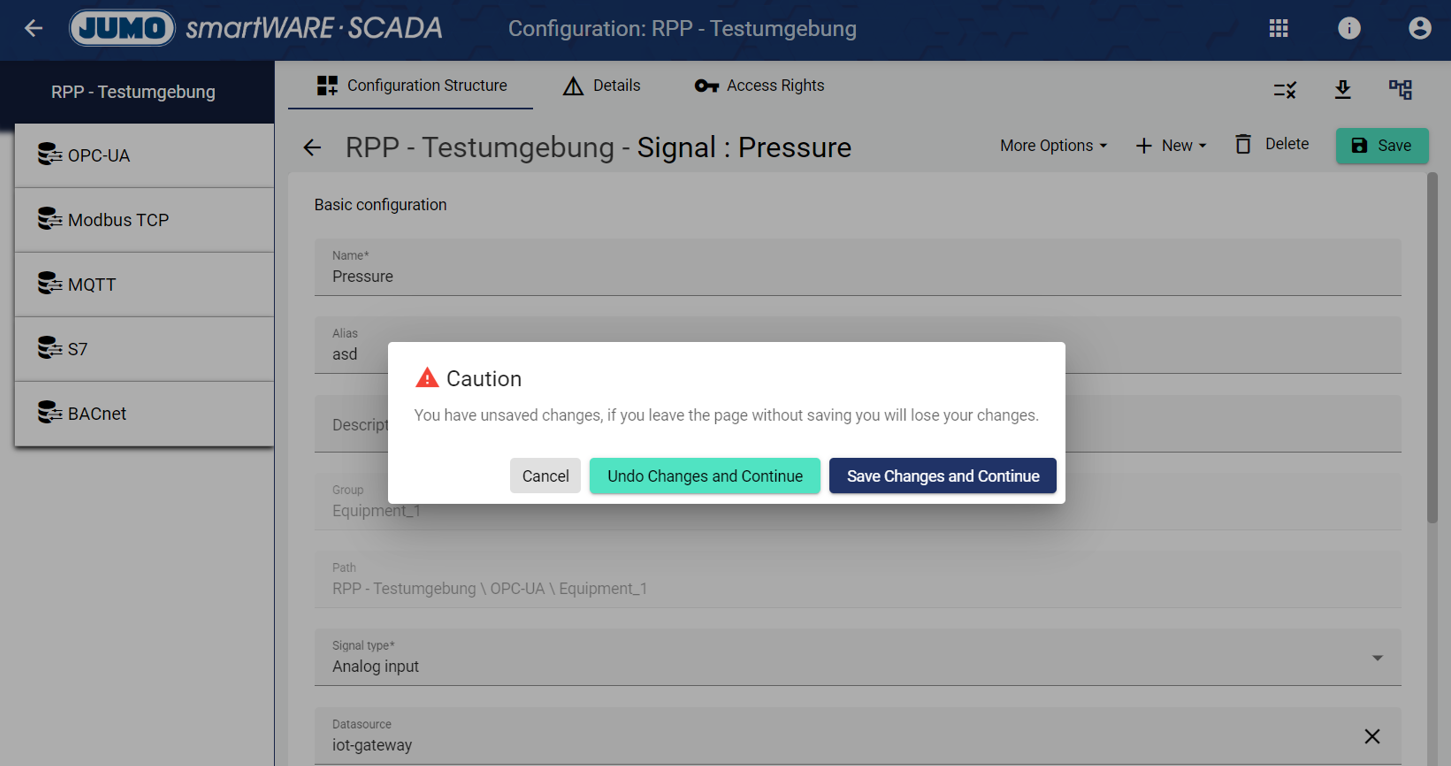Screen dimensions: 1451x766
Task: Open the user account profile icon
Action: pyautogui.click(x=1419, y=28)
